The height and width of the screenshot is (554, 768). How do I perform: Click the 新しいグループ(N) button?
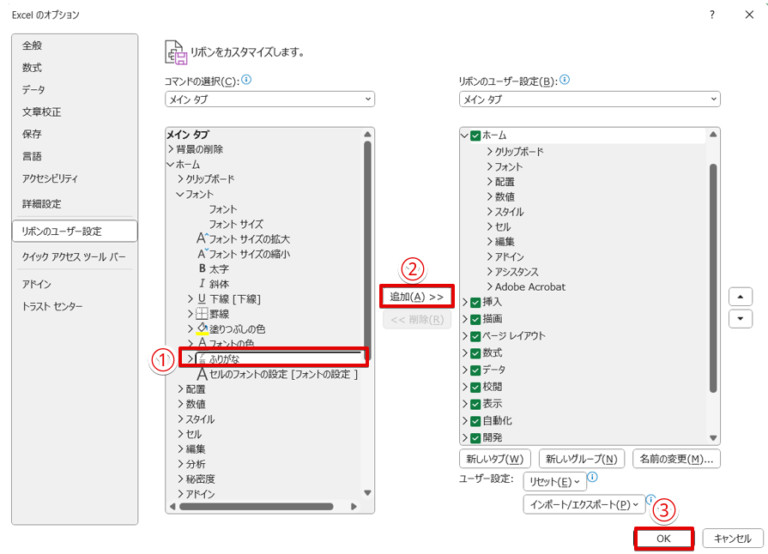[581, 459]
